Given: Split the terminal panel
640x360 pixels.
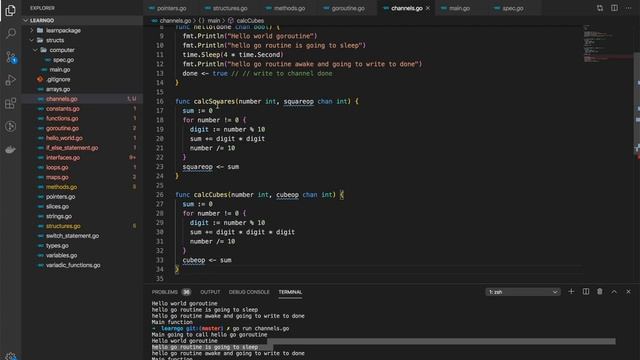Looking at the screenshot, I should click(586, 292).
